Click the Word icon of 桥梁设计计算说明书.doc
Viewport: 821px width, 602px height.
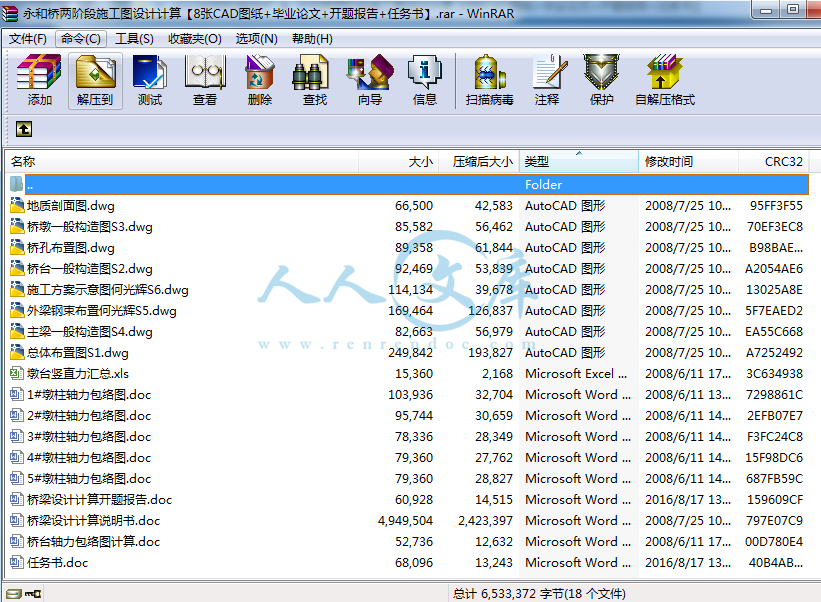pos(17,520)
